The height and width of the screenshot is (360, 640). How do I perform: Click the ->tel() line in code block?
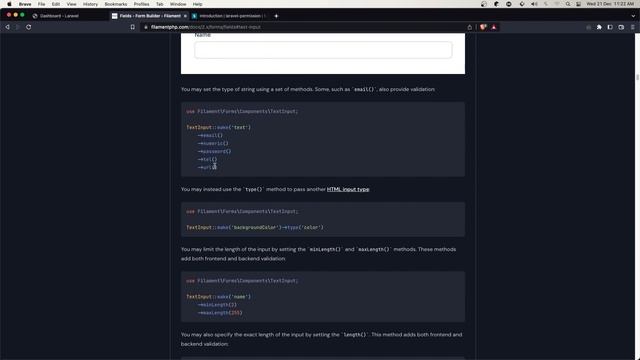pos(207,160)
